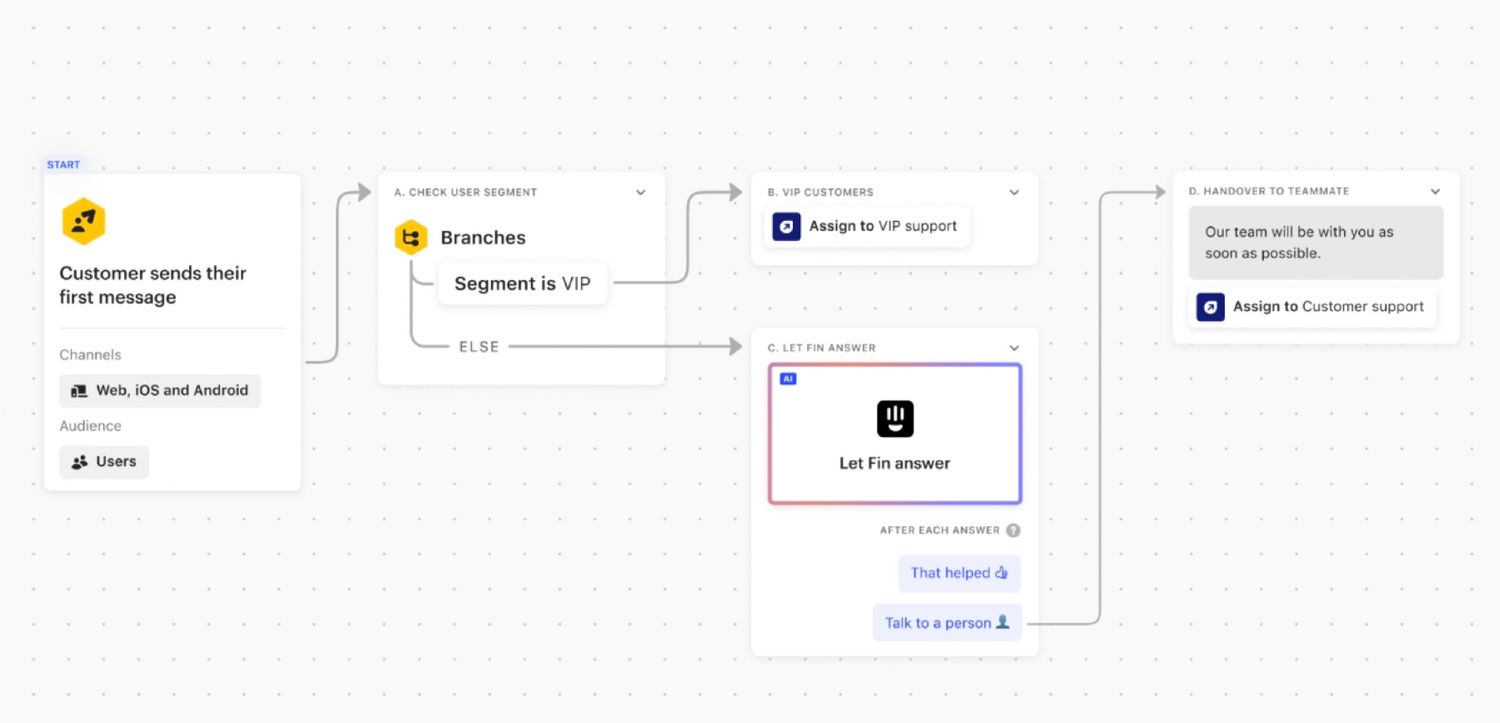Image resolution: width=1500 pixels, height=723 pixels.
Task: Collapse the Check User Segment block
Action: pos(641,192)
